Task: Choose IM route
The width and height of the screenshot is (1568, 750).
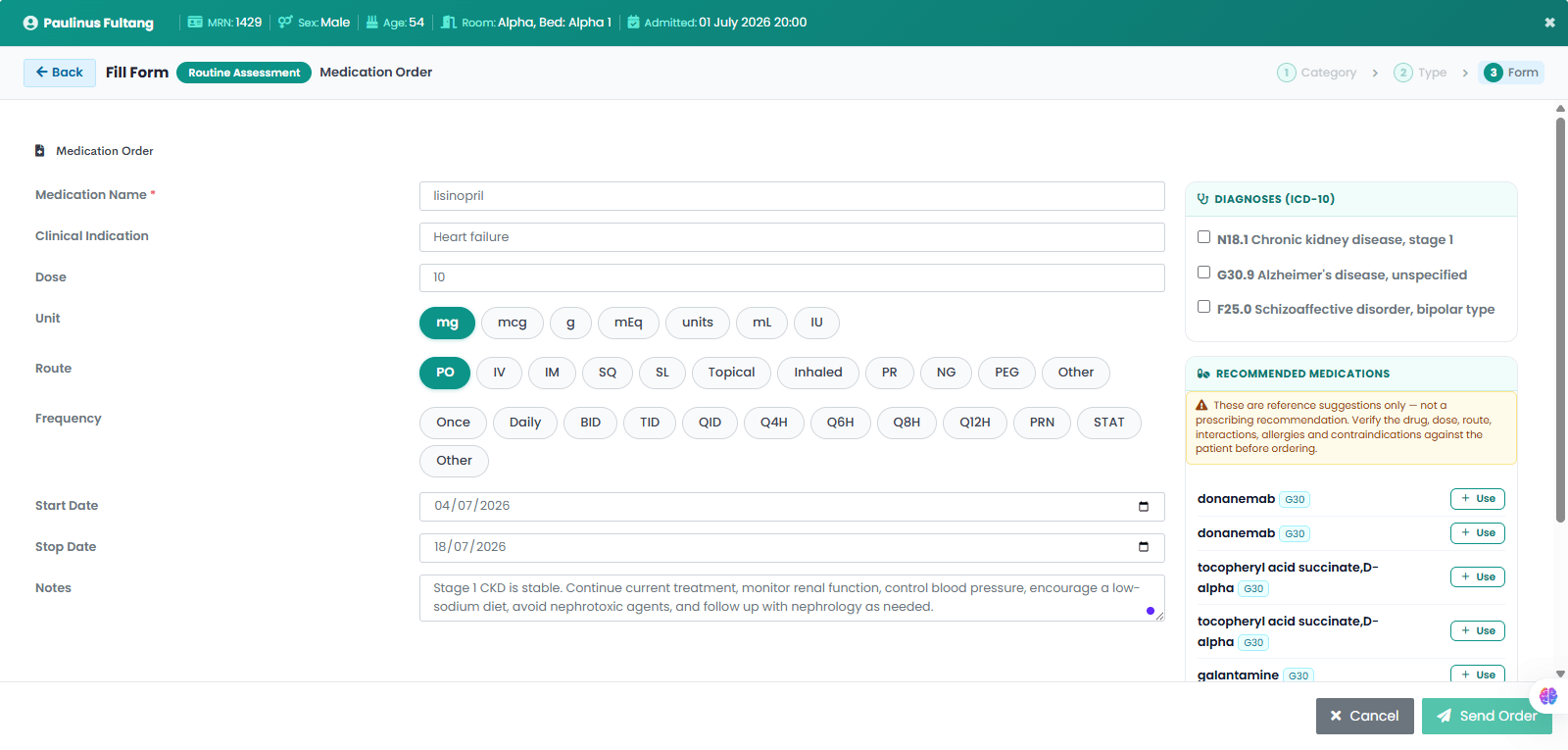Action: point(552,373)
